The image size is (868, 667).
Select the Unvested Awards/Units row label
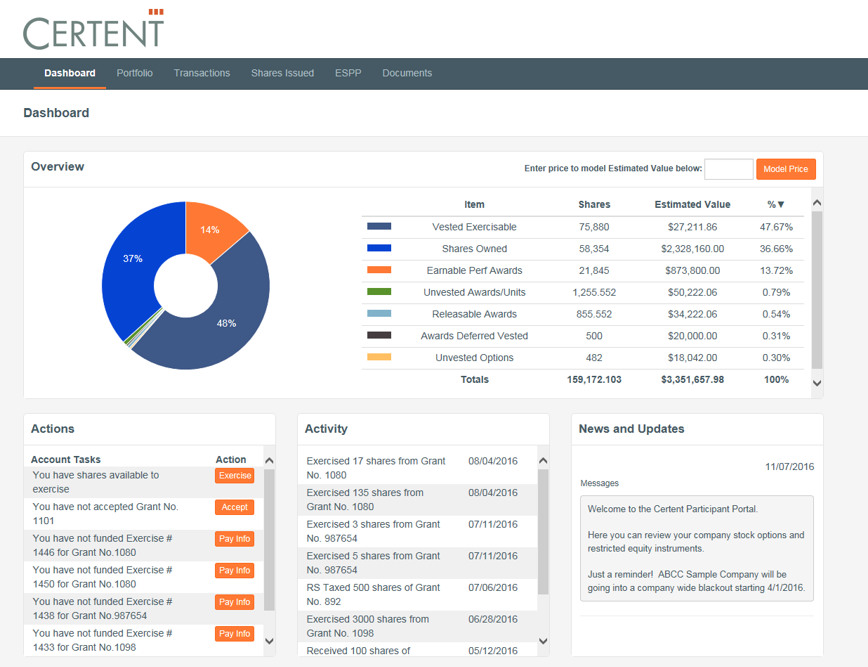coord(474,292)
